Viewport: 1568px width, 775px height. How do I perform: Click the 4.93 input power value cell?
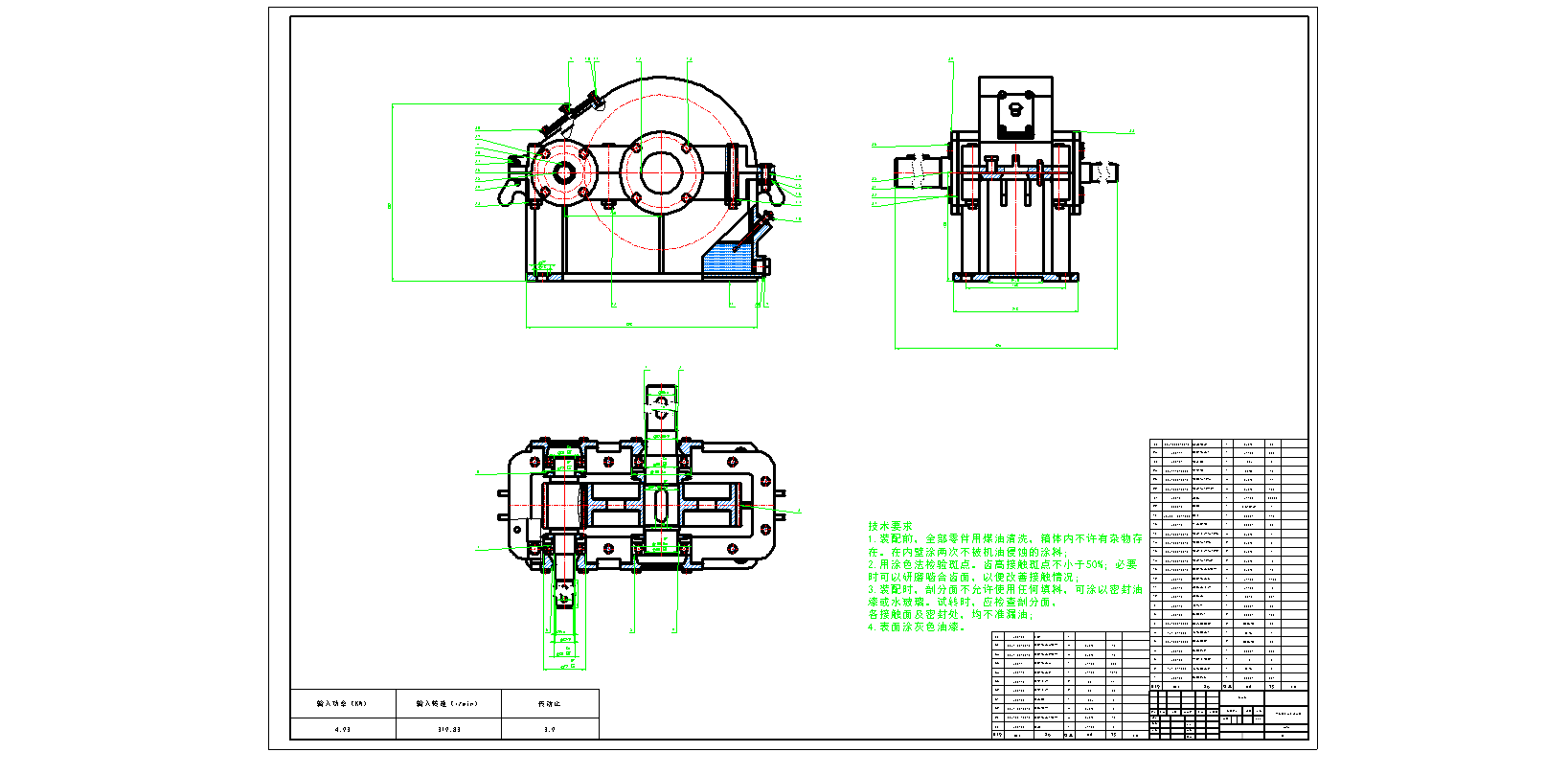pyautogui.click(x=343, y=729)
